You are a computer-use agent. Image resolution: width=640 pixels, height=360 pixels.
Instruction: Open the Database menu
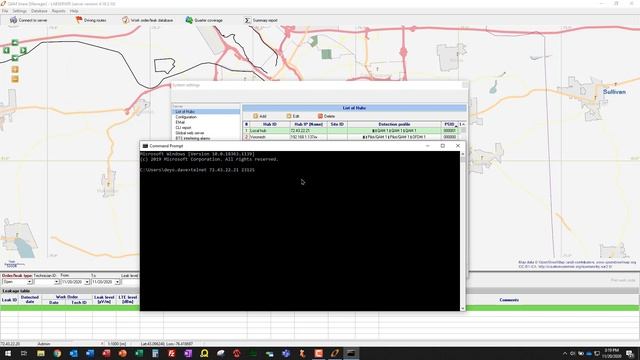39,11
